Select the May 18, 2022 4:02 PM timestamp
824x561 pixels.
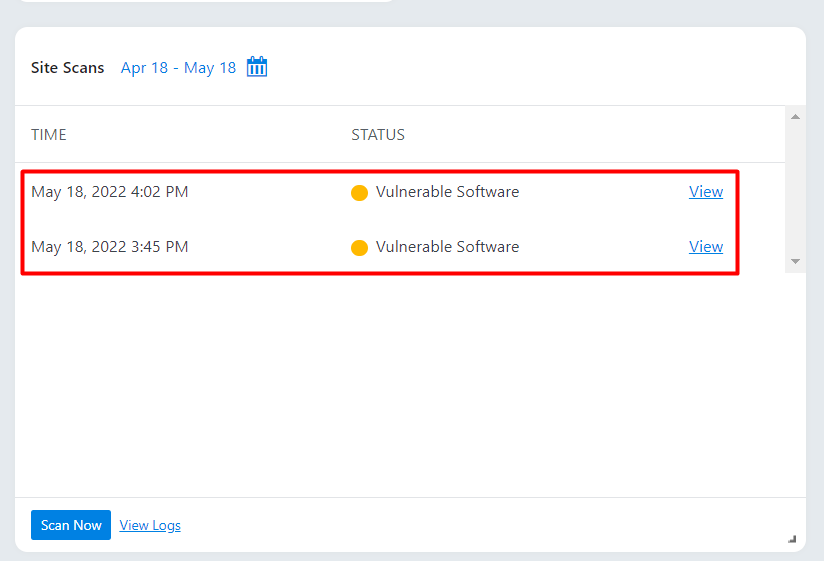tap(109, 192)
